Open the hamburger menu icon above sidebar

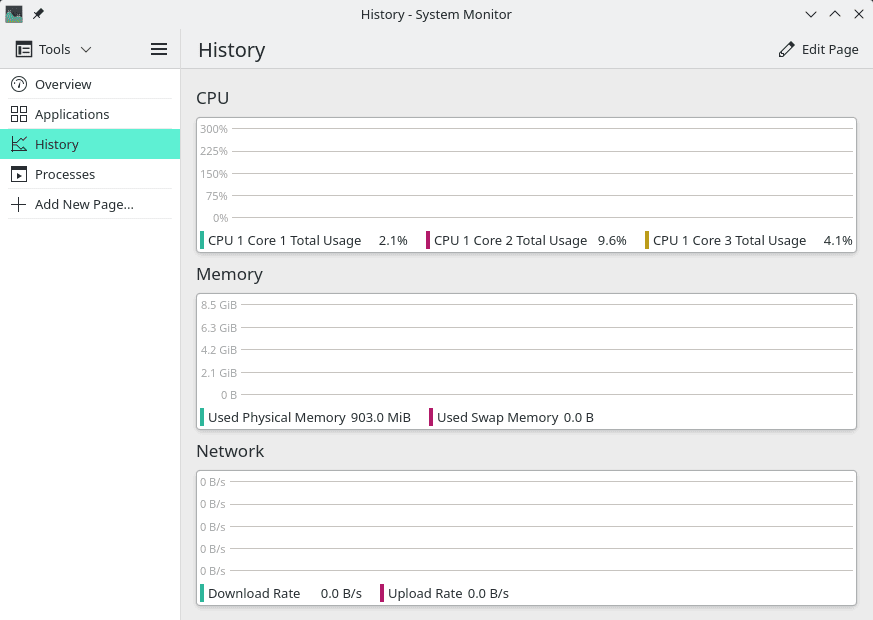click(158, 48)
